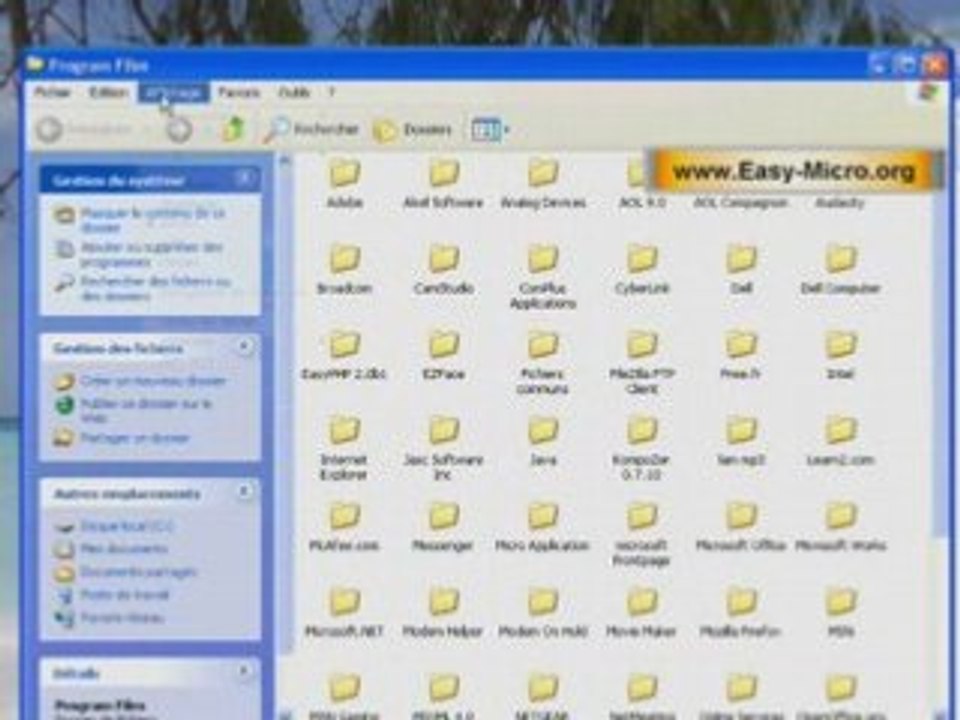The height and width of the screenshot is (720, 960).
Task: Open the Movie Maker folder
Action: (x=642, y=612)
